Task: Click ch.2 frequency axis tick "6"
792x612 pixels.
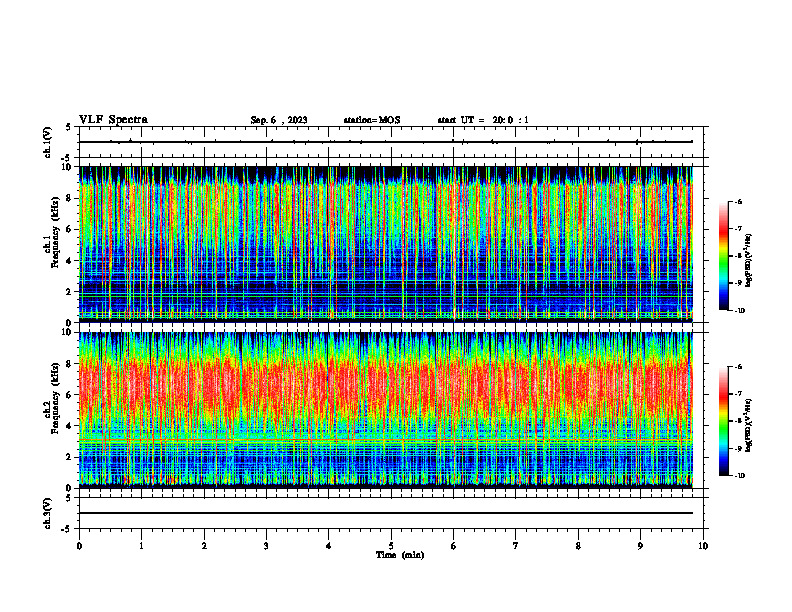Action: 70,395
